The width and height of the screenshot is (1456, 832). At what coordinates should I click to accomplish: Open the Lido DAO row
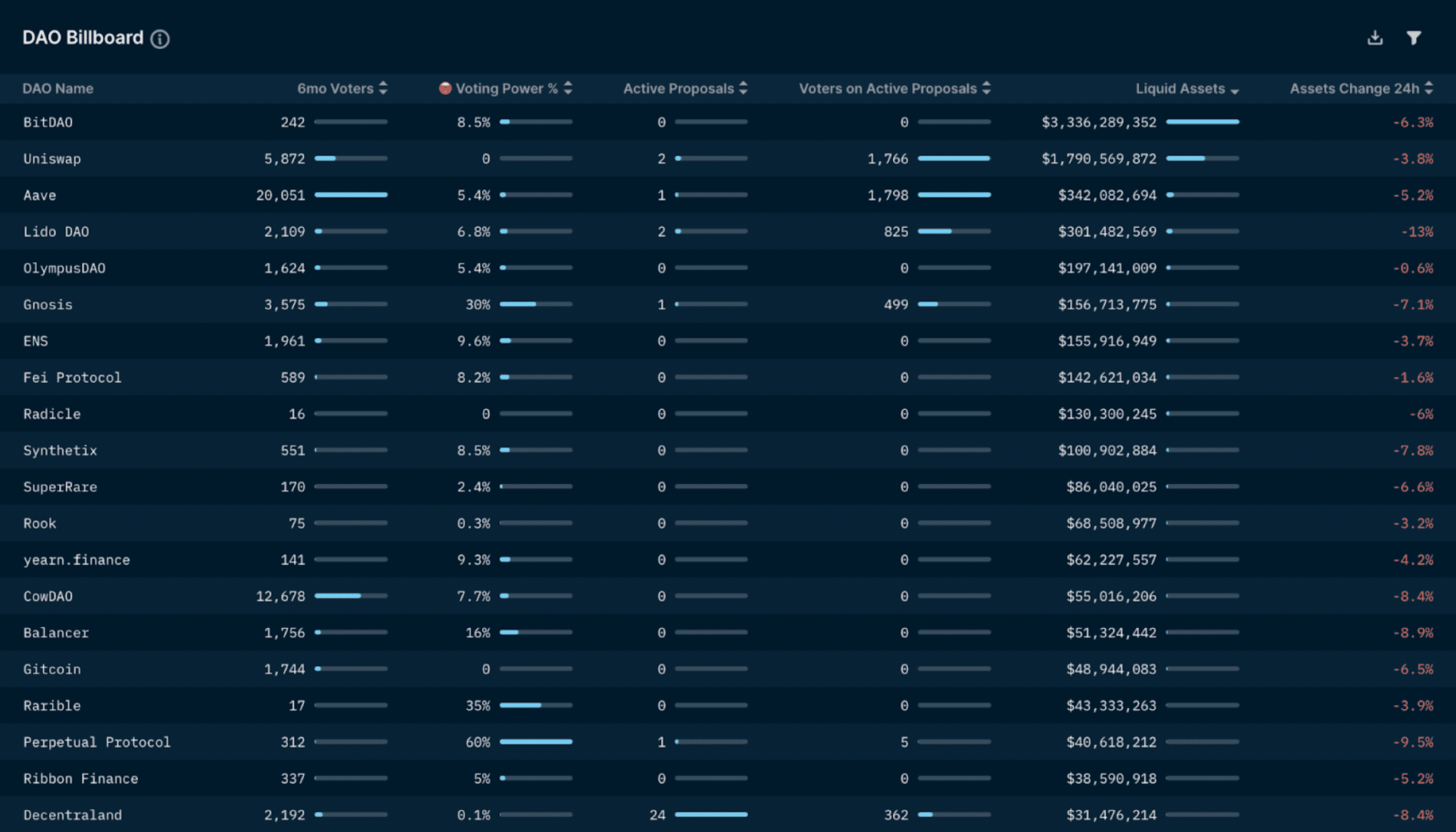pyautogui.click(x=728, y=231)
